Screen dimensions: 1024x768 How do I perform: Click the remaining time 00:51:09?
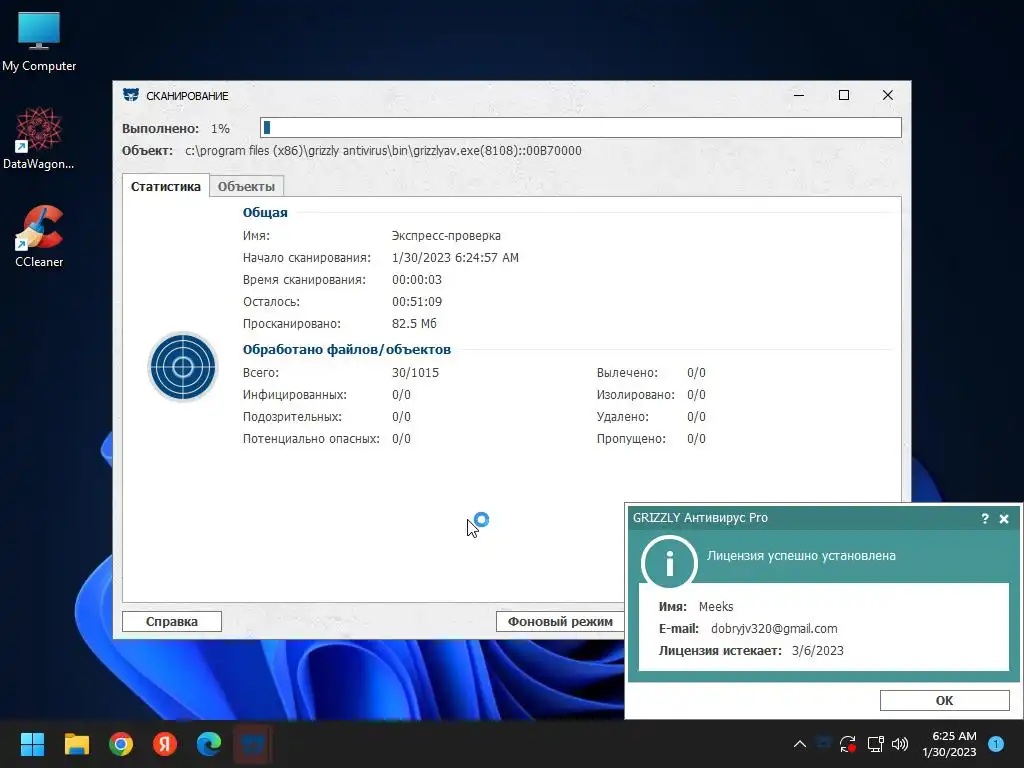tap(417, 302)
